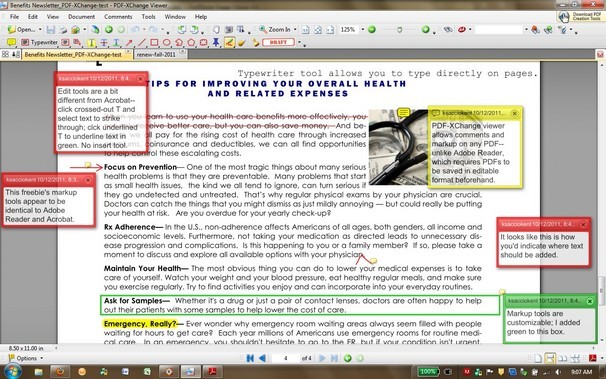Open the Edit menu
The image size is (606, 379).
[x=33, y=17]
